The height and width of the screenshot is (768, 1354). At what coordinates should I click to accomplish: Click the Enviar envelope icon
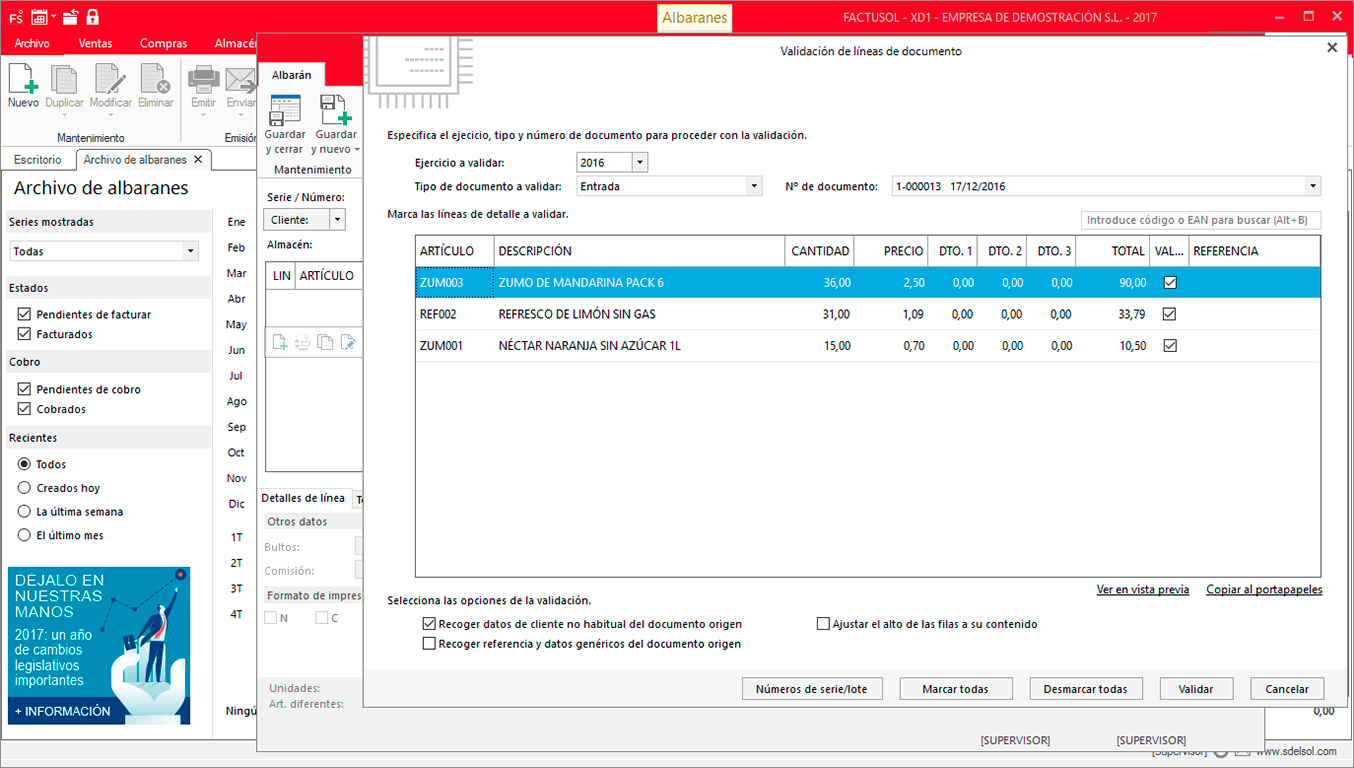(x=239, y=79)
